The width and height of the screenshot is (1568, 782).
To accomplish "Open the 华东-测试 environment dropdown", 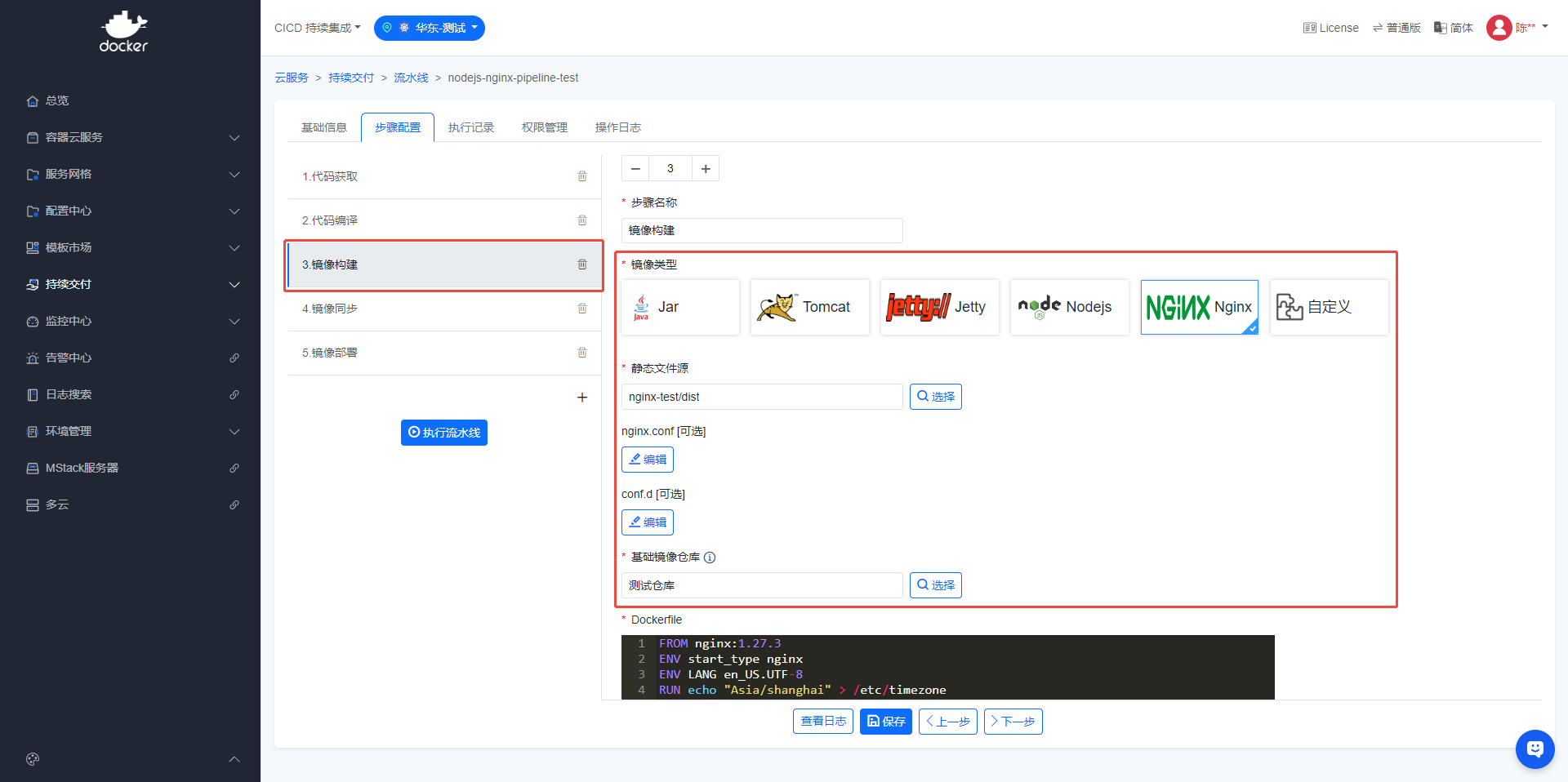I will 430,28.
